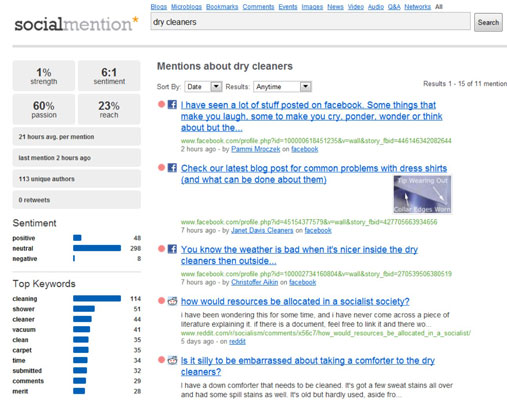Click the 23% reach stat box
Viewport: 507px width, 400px height.
tap(109, 109)
